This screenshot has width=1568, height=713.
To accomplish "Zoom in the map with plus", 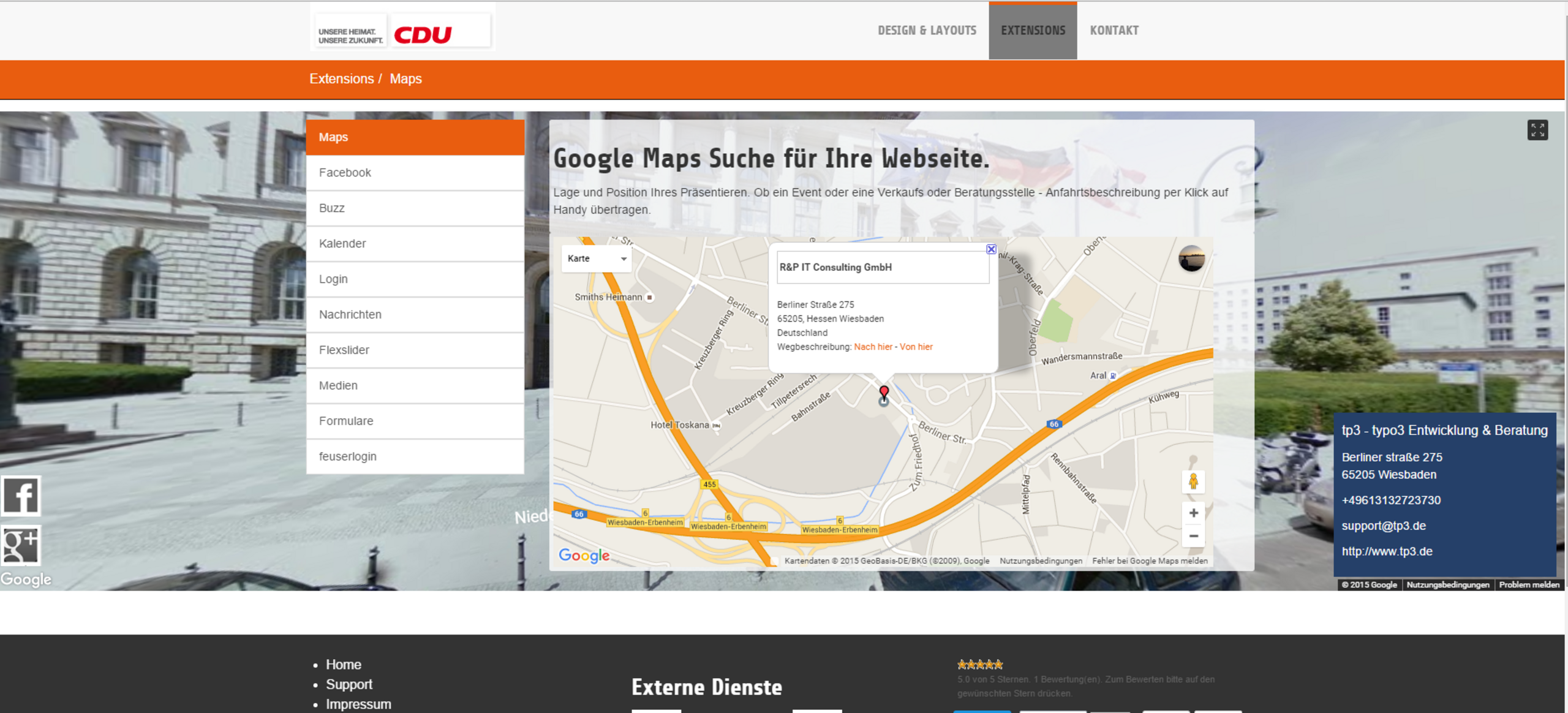I will coord(1193,513).
